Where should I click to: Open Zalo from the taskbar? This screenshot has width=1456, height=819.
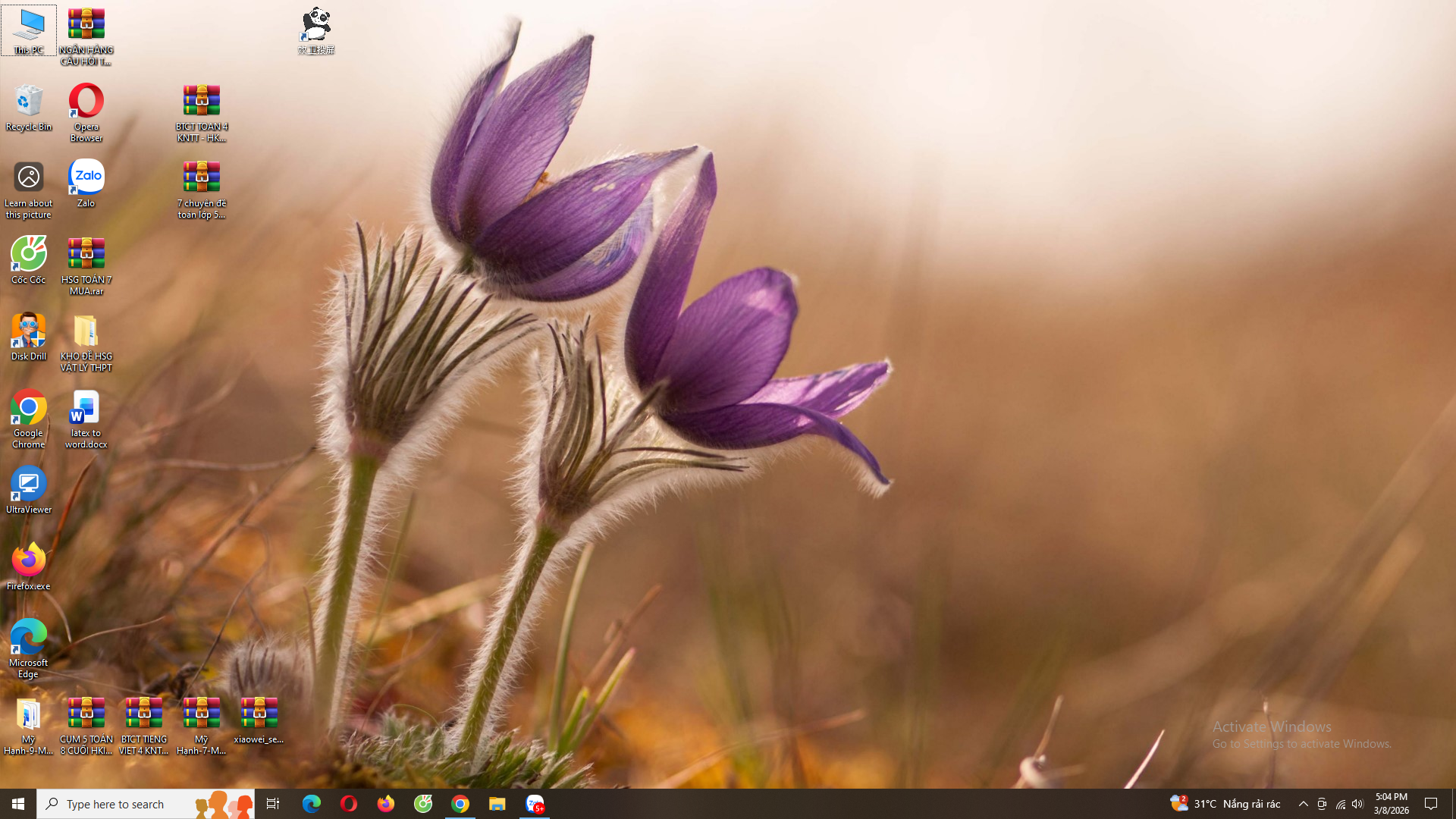click(x=535, y=804)
